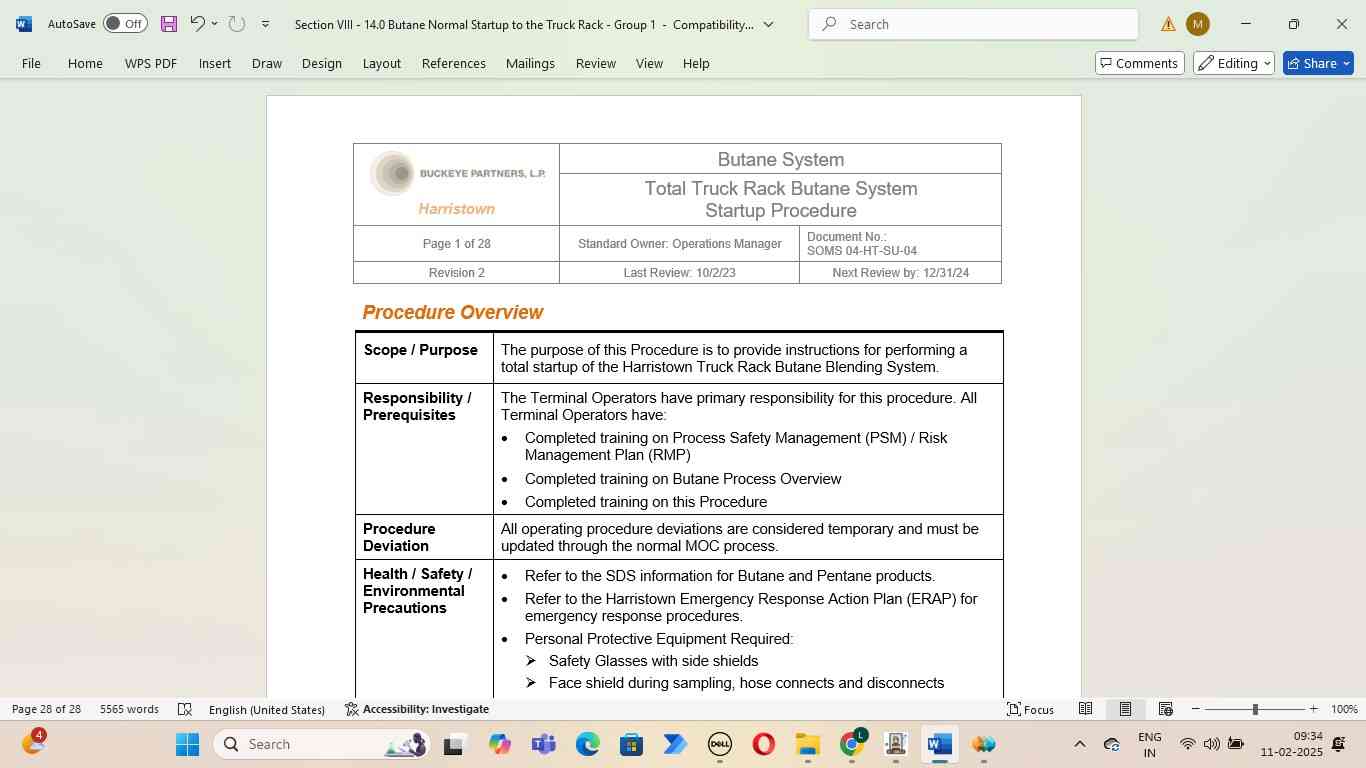Open the Windows Start menu
1366x768 pixels.
point(187,744)
